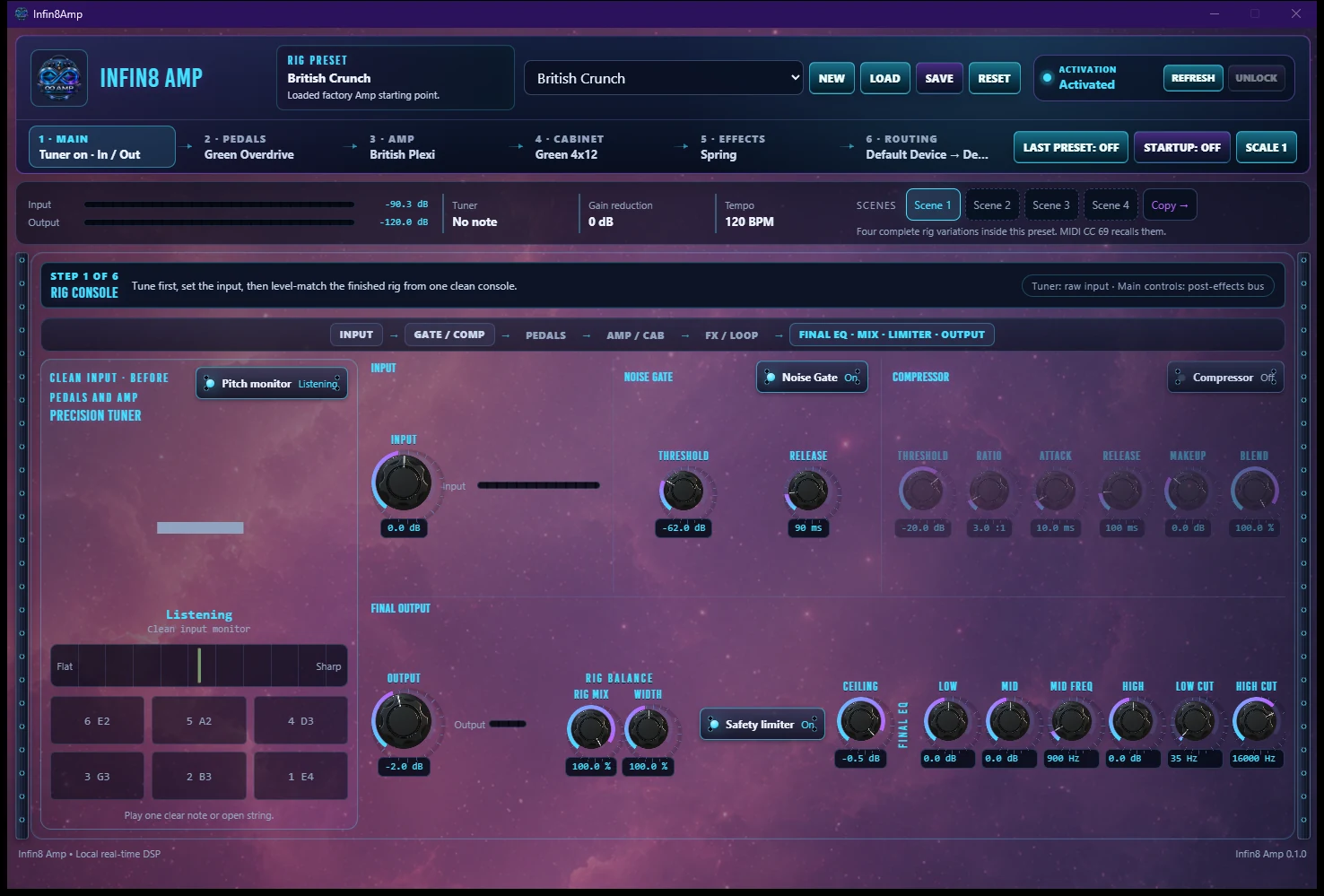
Task: Click the HIGH CUT knob
Action: 1256,720
